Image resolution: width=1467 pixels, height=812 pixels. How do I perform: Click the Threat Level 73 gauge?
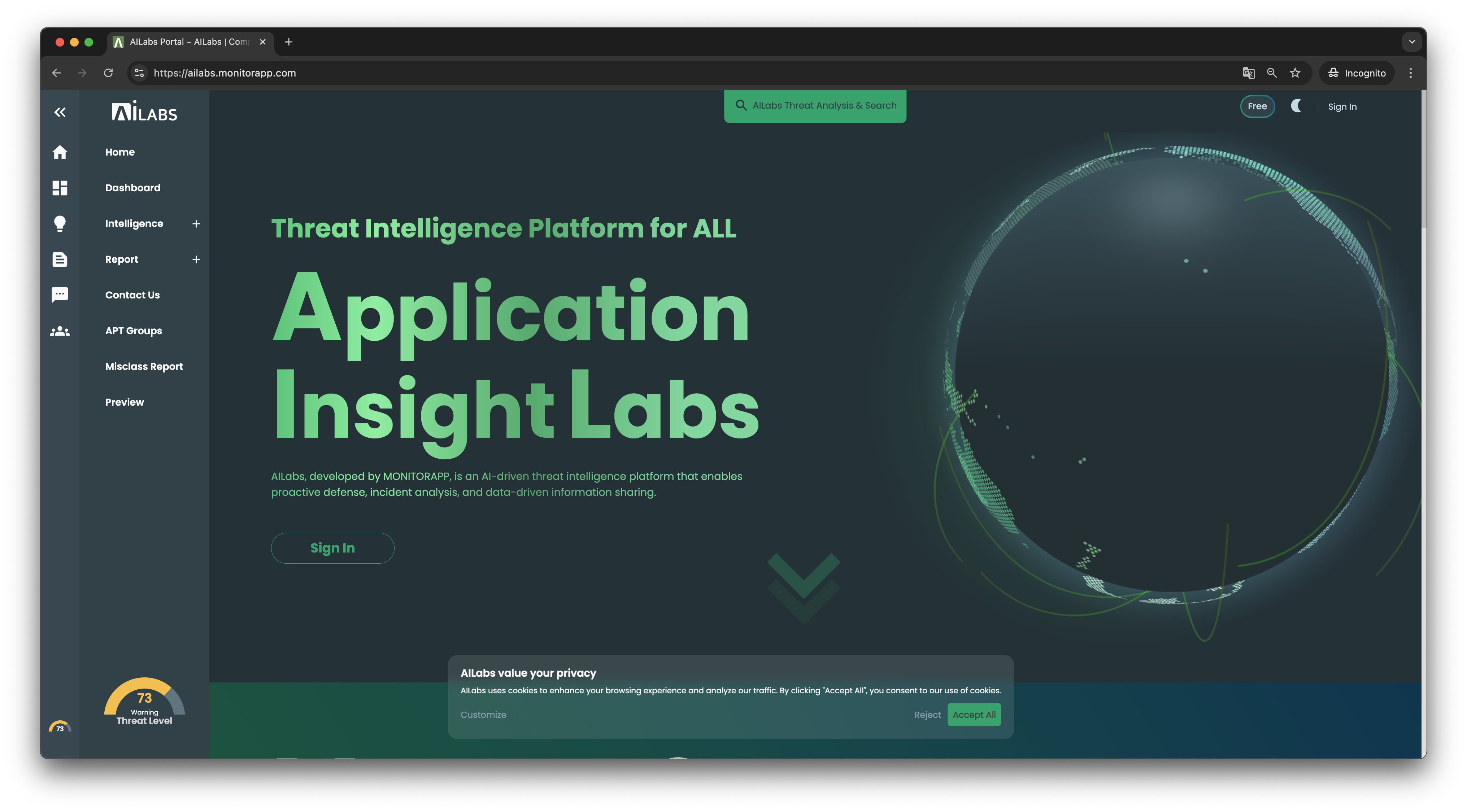[144, 702]
